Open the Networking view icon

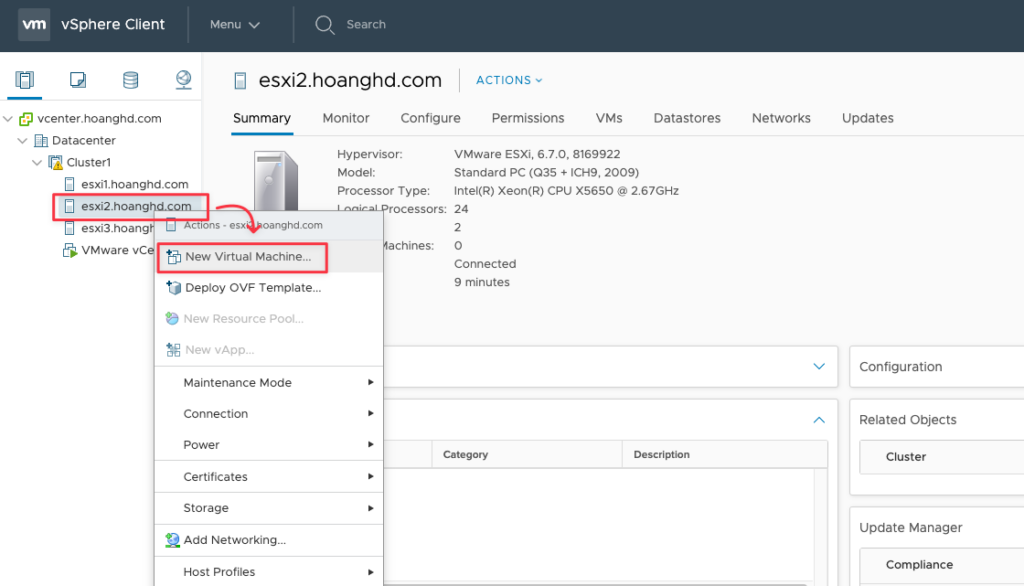(184, 80)
